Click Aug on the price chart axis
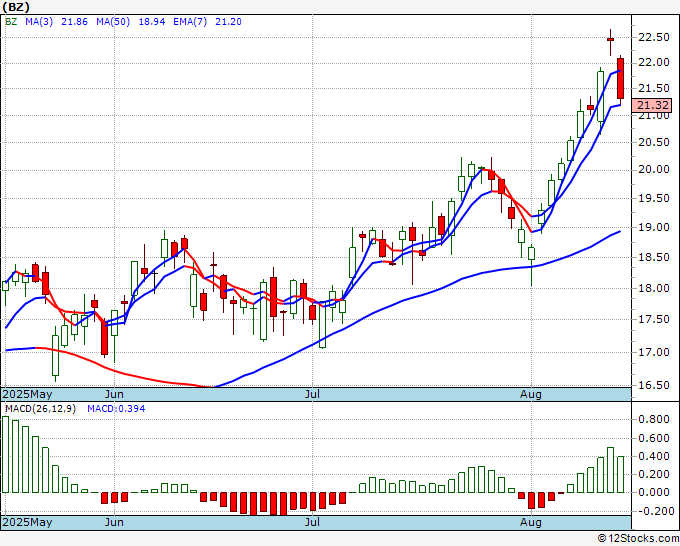The height and width of the screenshot is (546, 680). click(531, 394)
